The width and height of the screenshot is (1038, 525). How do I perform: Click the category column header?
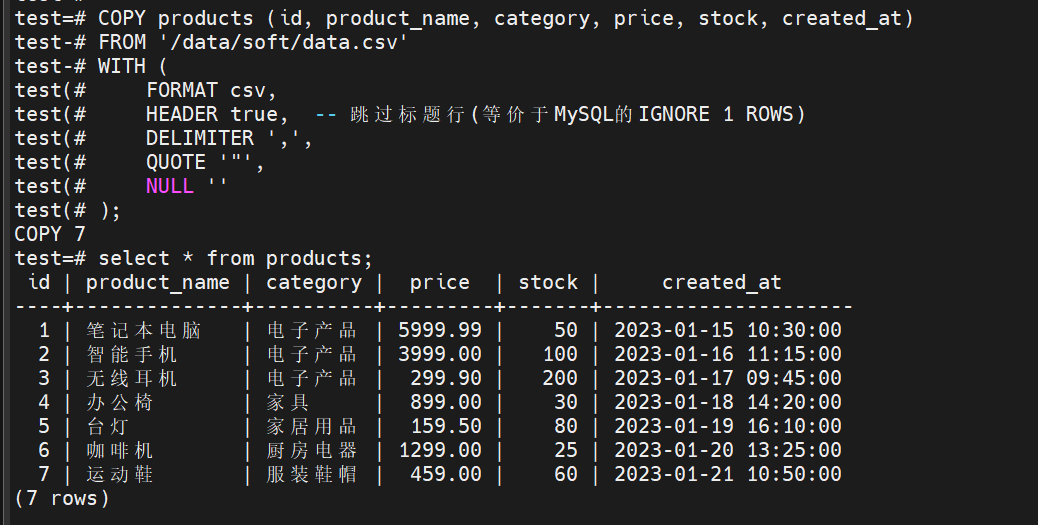pos(314,282)
